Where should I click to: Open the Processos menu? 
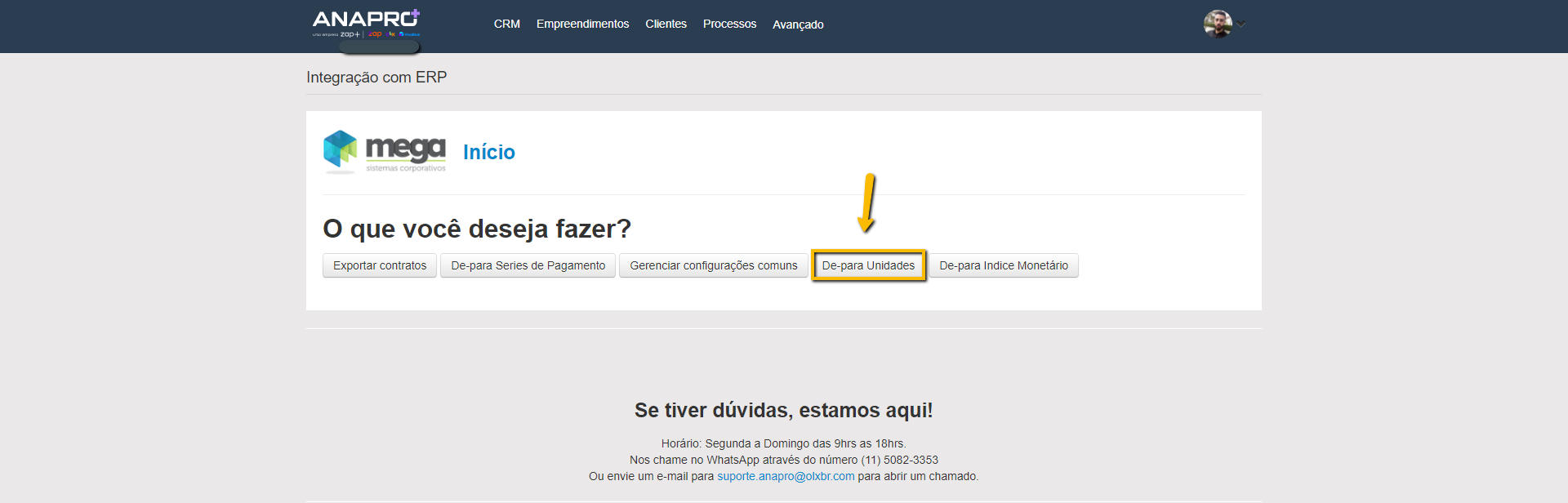coord(729,24)
